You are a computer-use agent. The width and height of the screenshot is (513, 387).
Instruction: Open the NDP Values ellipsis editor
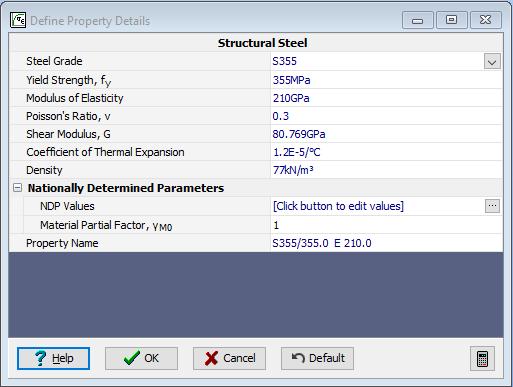(492, 206)
